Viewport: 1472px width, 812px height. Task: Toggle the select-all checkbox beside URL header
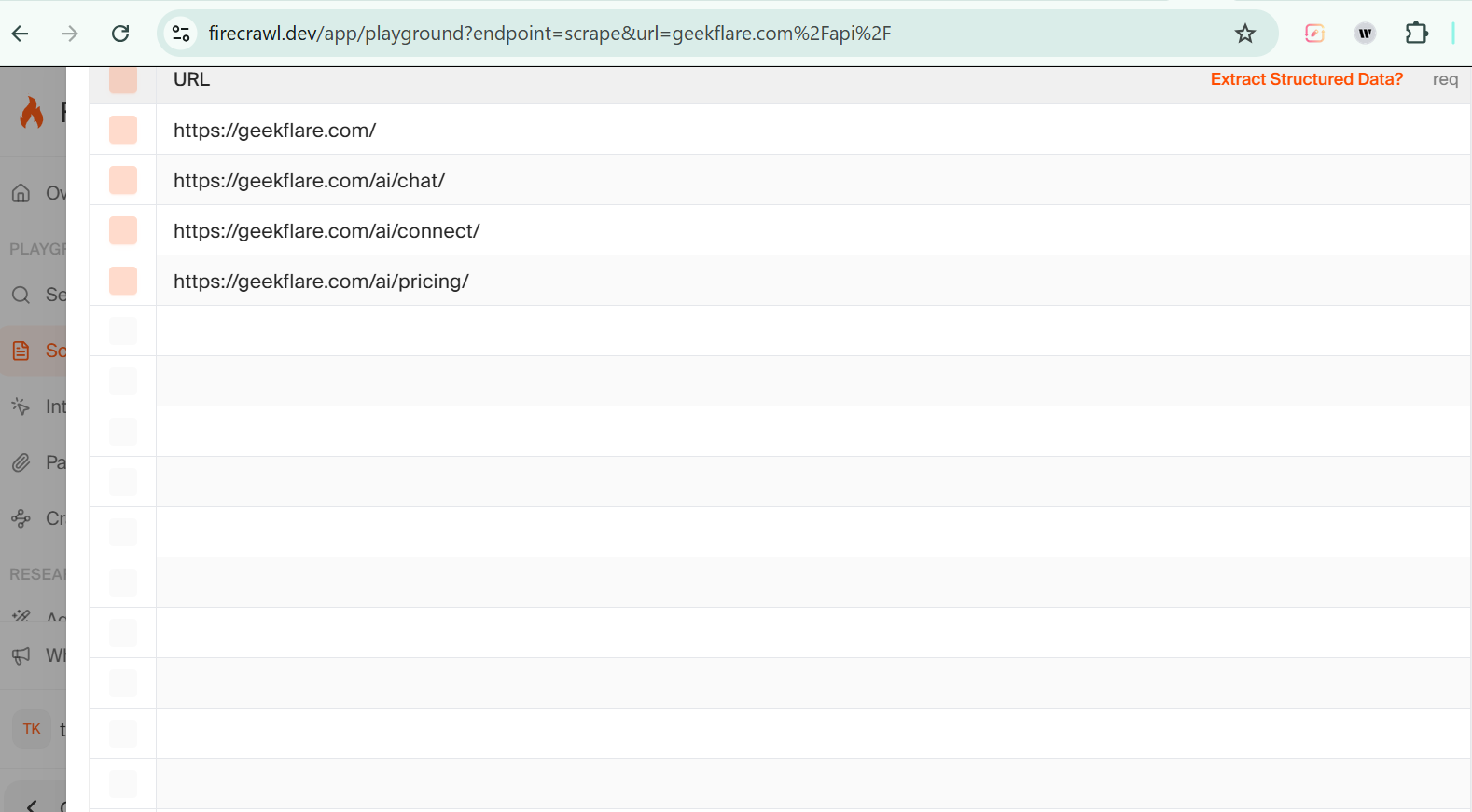(123, 80)
